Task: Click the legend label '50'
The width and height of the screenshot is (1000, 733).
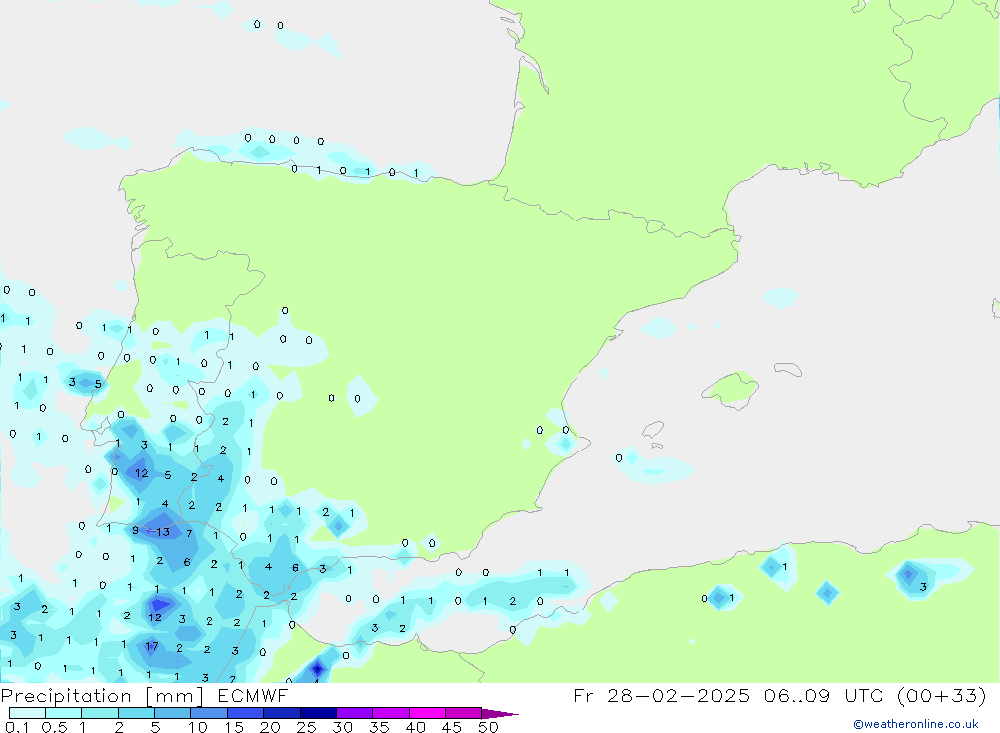Action: click(x=488, y=727)
